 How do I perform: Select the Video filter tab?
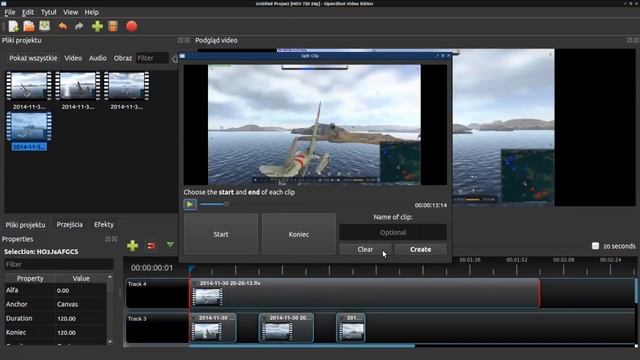73,58
